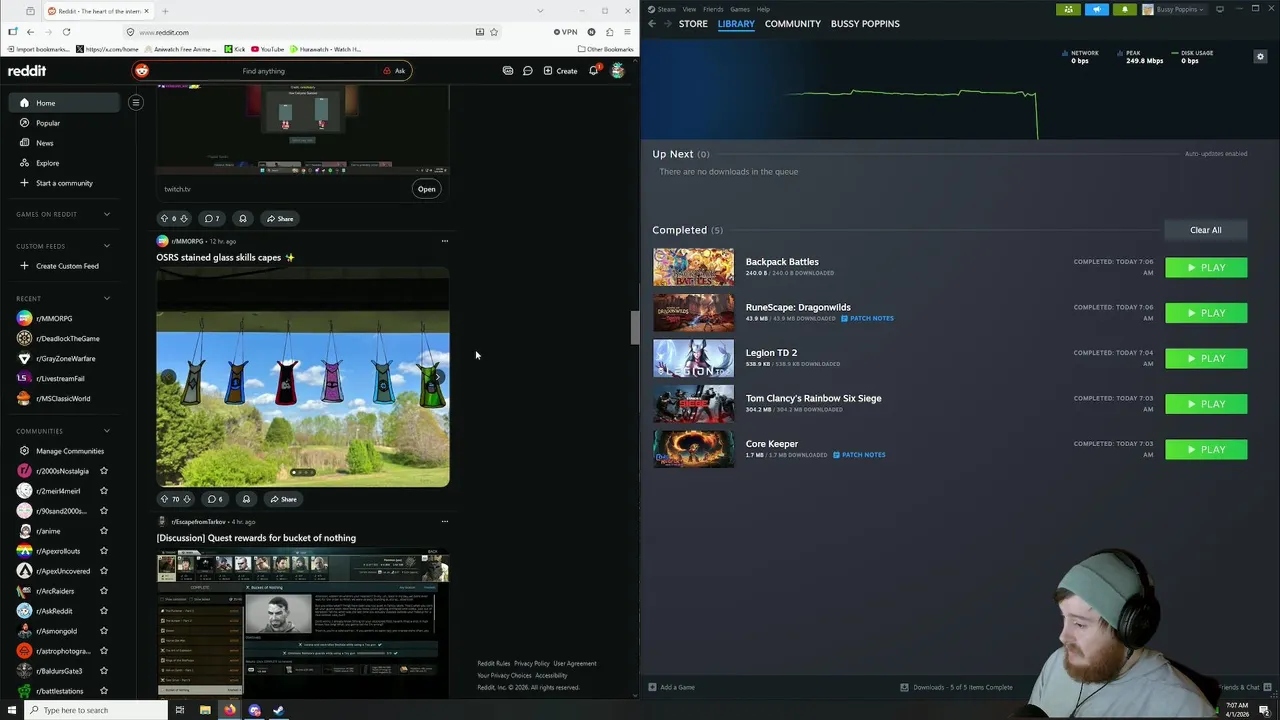Open Bussy Poppins account dropdown in Steam
1280x720 pixels.
pos(1175,9)
